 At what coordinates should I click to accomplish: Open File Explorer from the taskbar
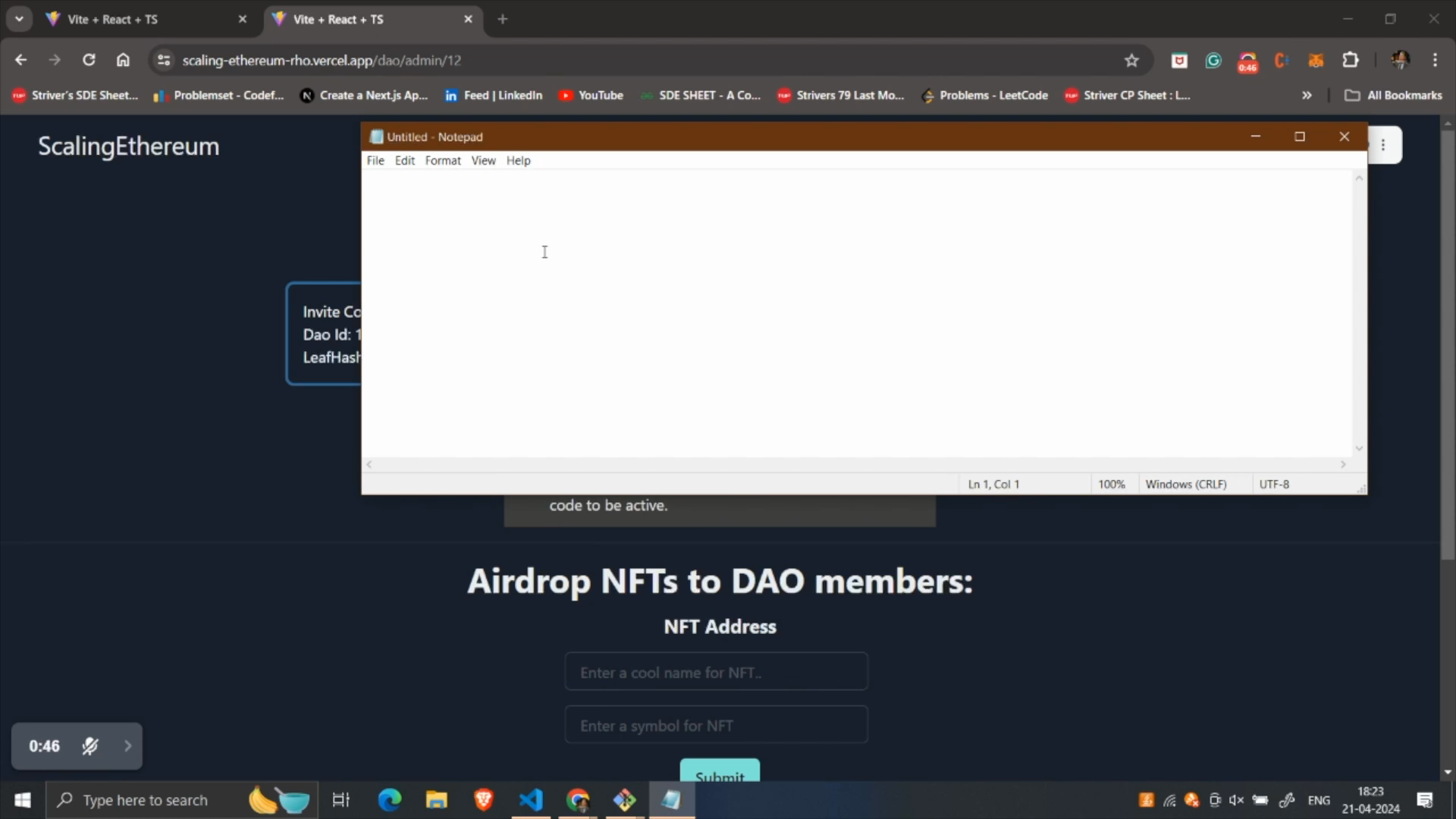[437, 800]
